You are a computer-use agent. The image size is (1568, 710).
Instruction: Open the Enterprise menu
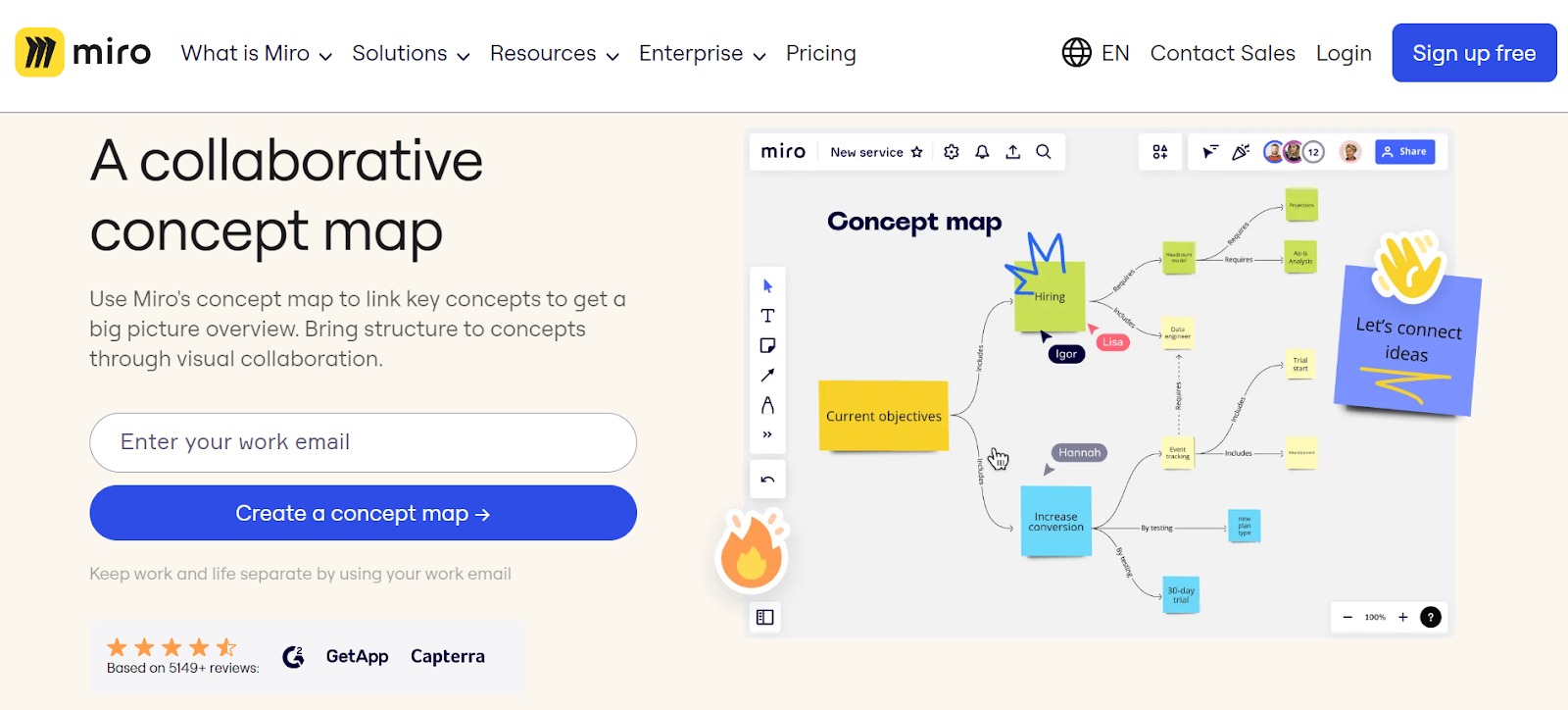(702, 54)
